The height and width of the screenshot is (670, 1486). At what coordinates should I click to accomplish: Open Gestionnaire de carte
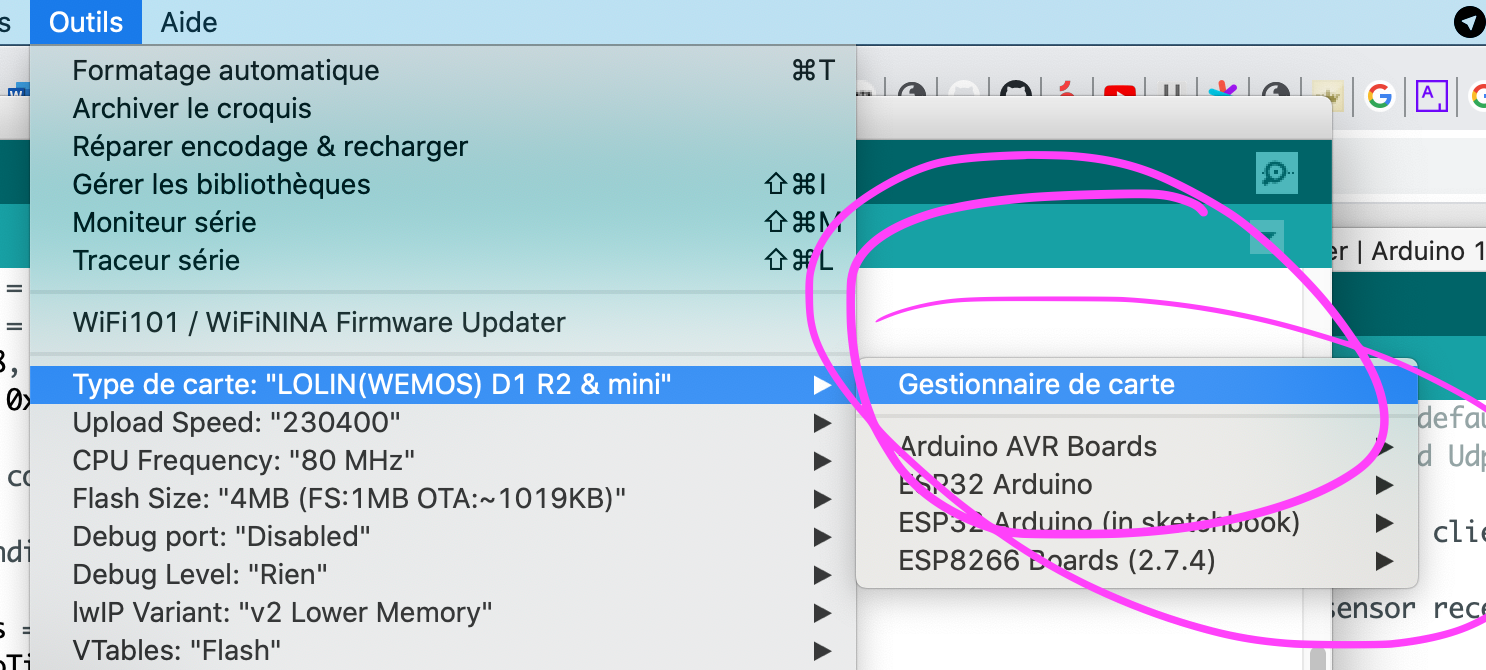[x=1036, y=385]
